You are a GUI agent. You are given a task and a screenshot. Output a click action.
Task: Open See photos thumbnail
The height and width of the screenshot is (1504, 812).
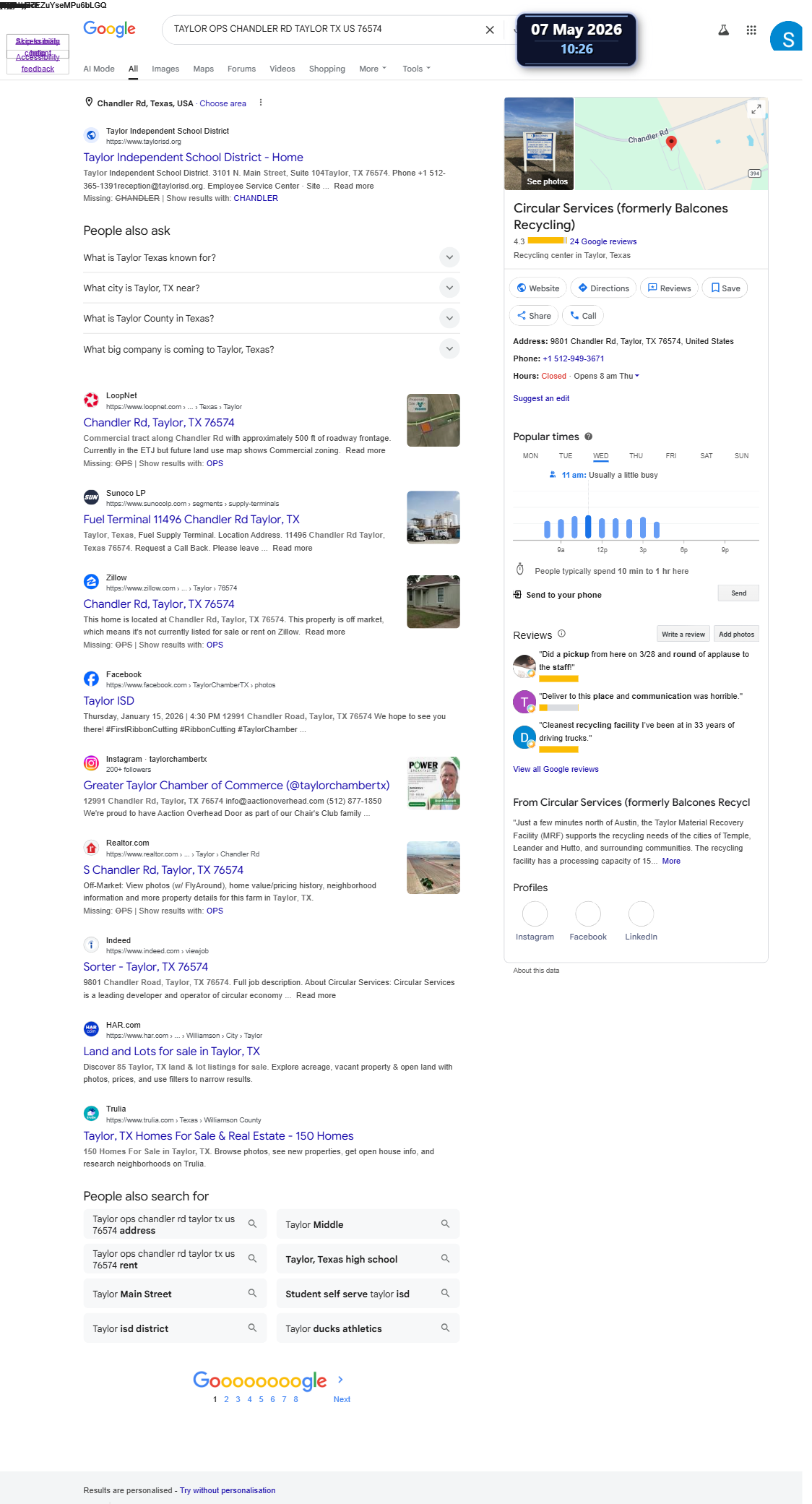tap(539, 143)
